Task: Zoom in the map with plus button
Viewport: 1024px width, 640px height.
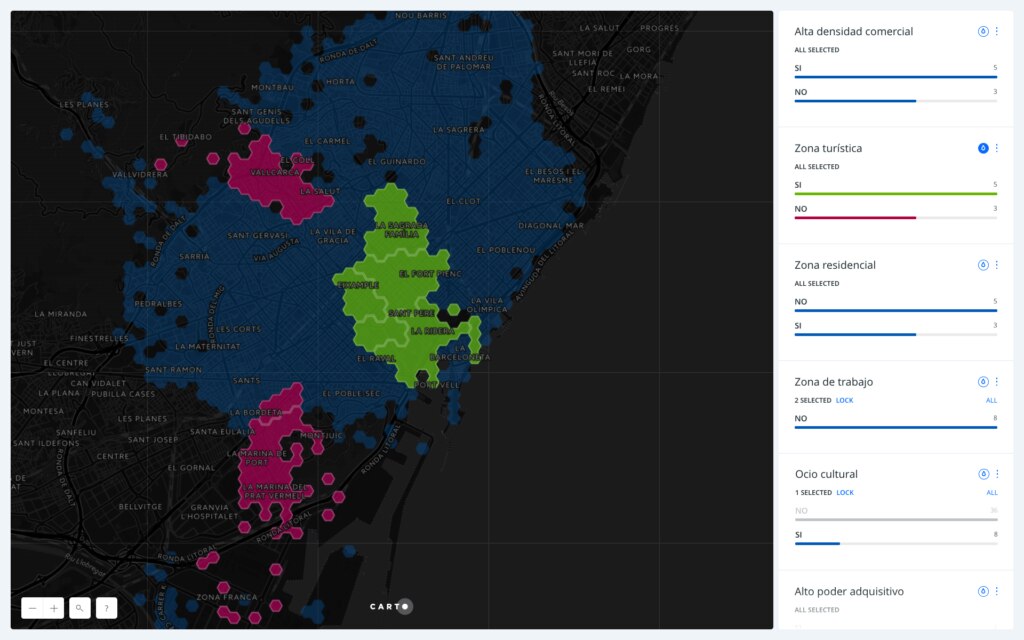Action: coord(54,608)
